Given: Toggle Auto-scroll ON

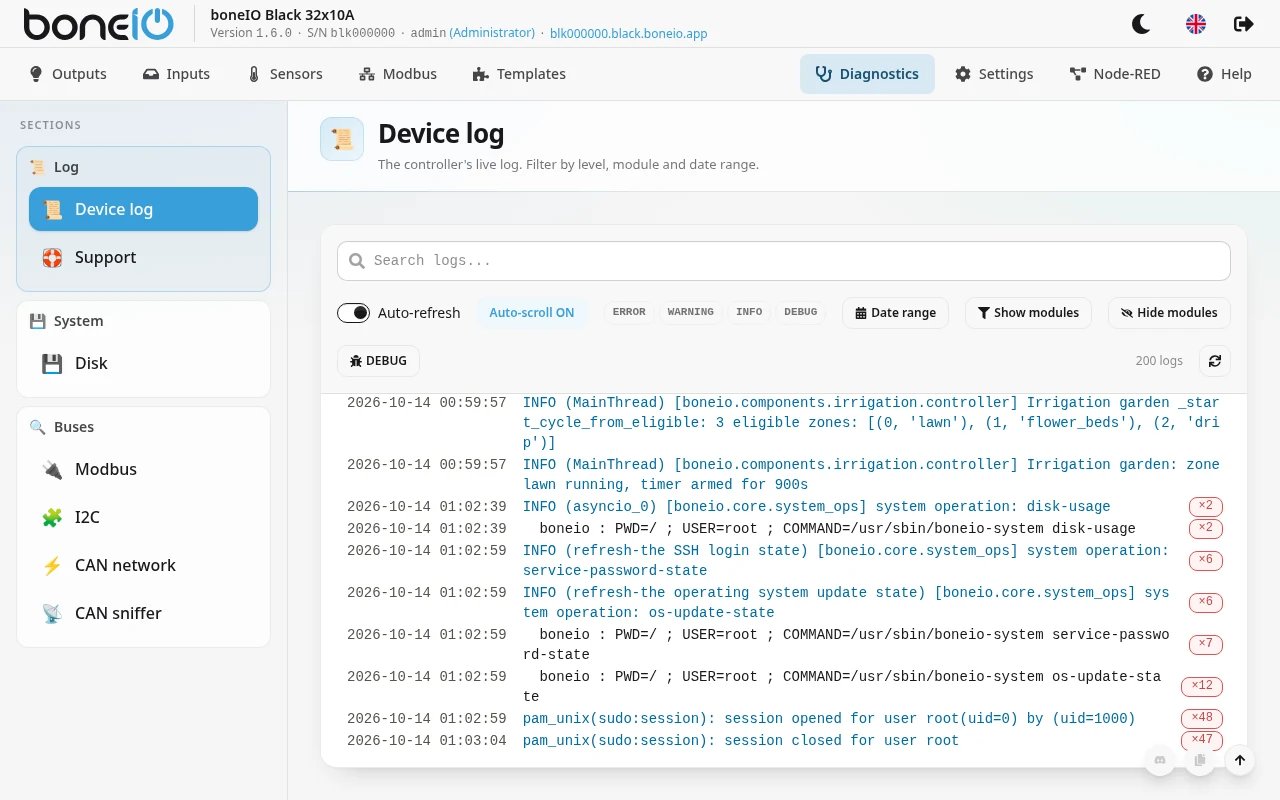Looking at the screenshot, I should tap(531, 313).
